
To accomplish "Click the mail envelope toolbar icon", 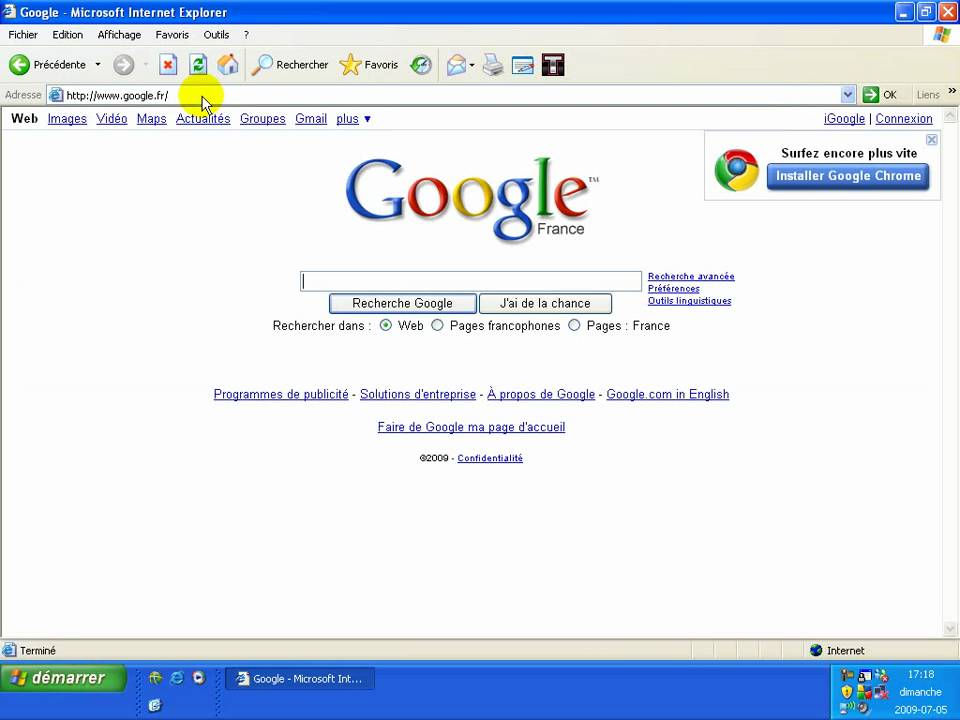I will point(456,64).
